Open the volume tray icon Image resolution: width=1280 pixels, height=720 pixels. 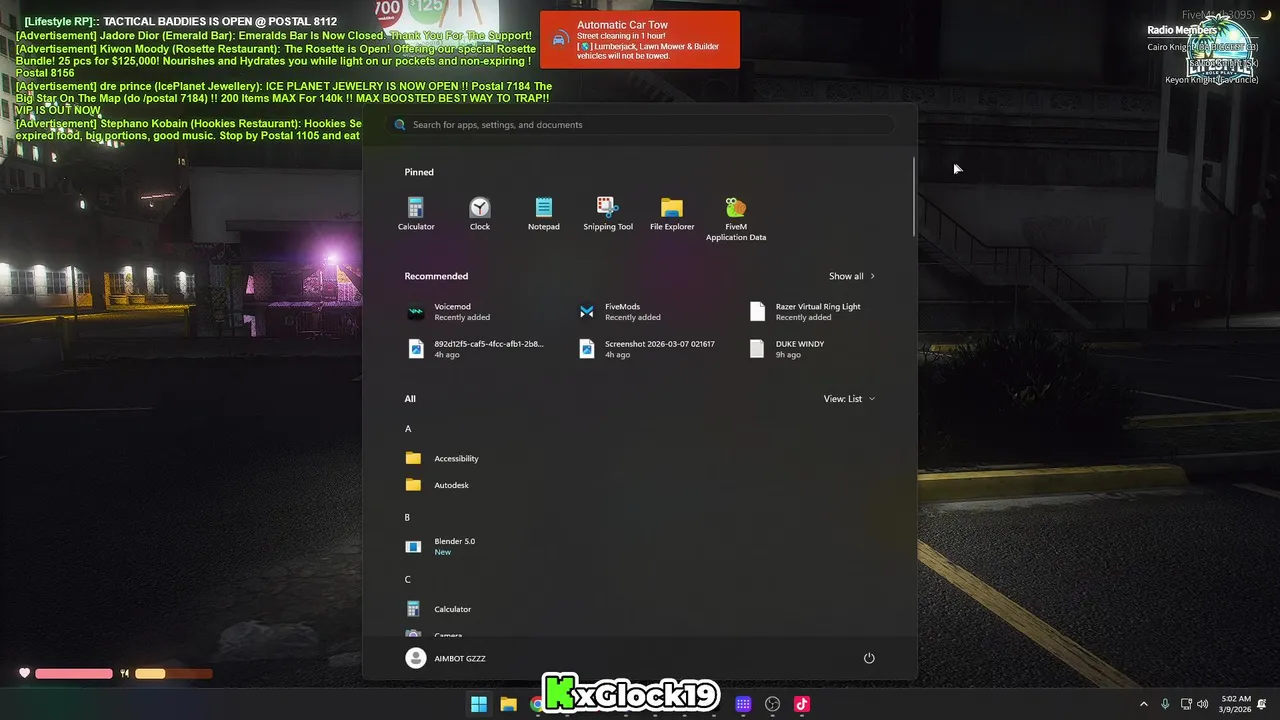pyautogui.click(x=1203, y=704)
